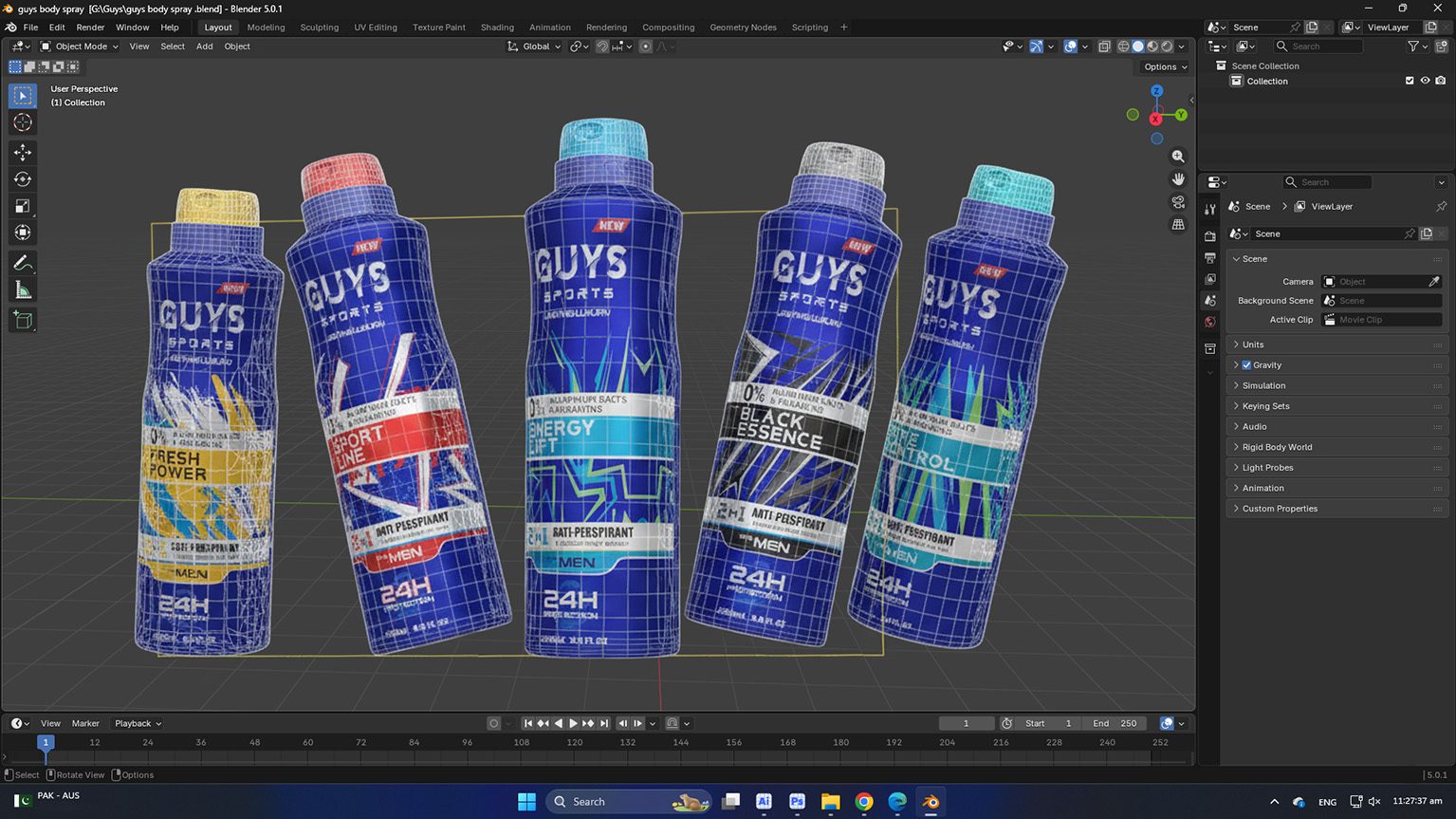Select the Measure tool
The width and height of the screenshot is (1456, 819).
click(23, 290)
